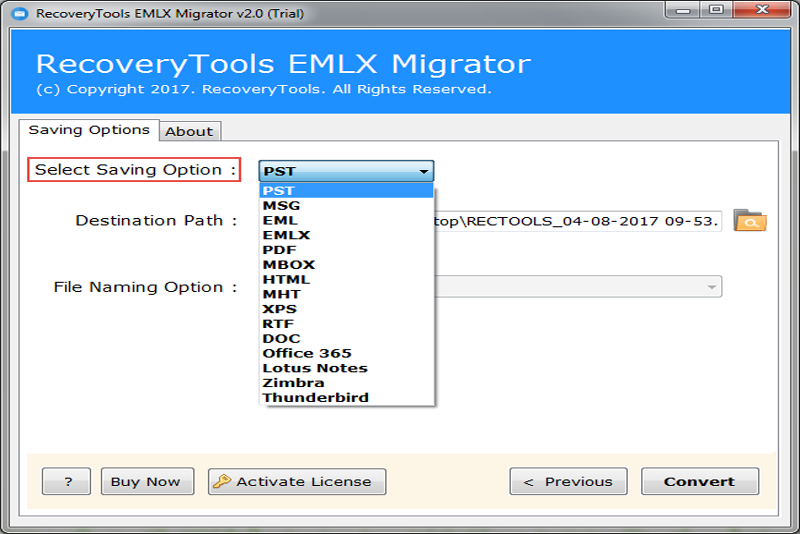The width and height of the screenshot is (800, 534).
Task: Click the Activate License button
Action: click(297, 481)
